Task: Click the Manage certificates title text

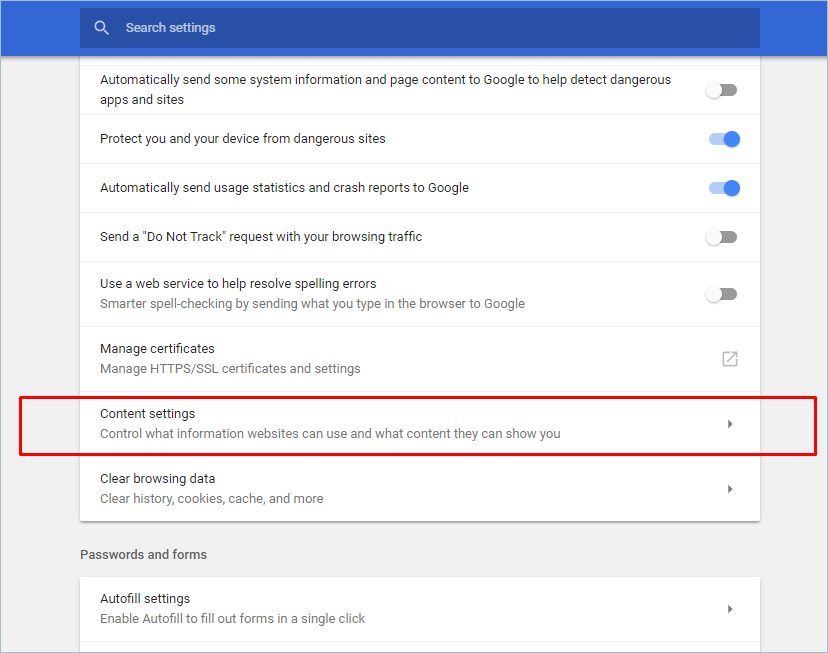Action: (157, 349)
